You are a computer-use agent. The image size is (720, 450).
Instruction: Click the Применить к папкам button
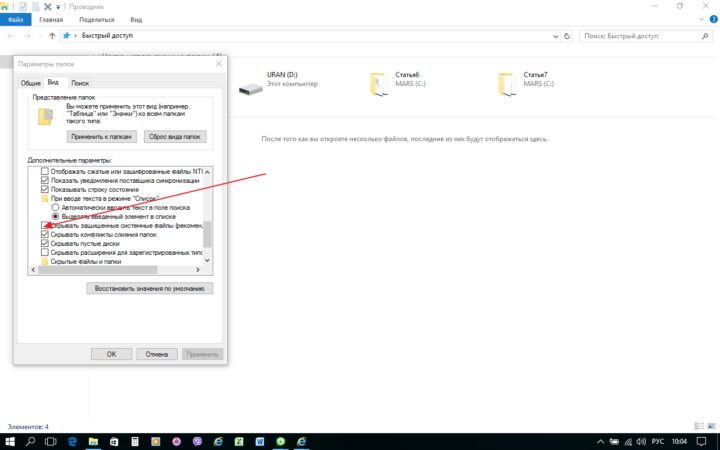point(101,136)
